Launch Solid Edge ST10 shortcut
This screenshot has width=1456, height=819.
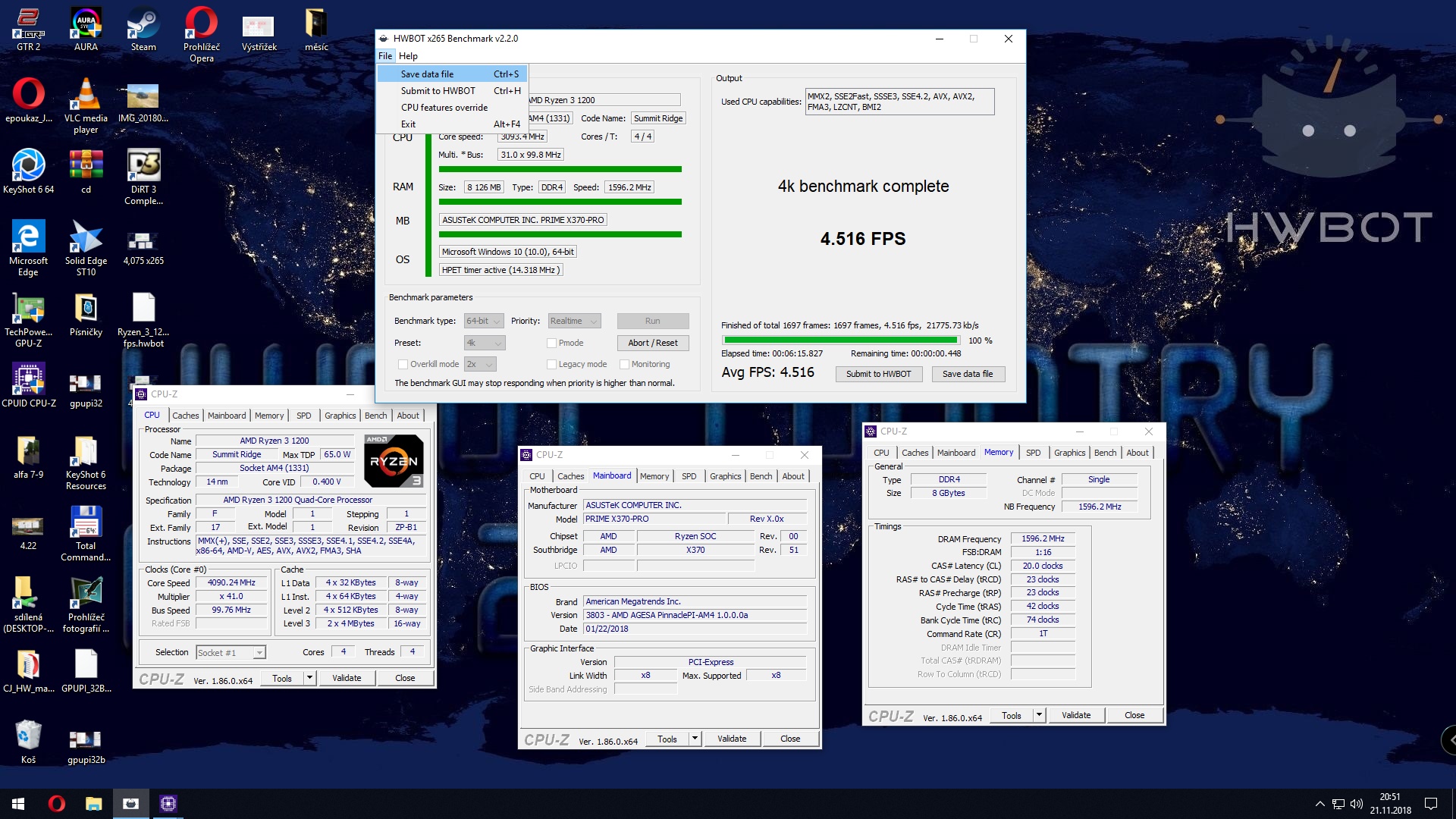pyautogui.click(x=86, y=249)
